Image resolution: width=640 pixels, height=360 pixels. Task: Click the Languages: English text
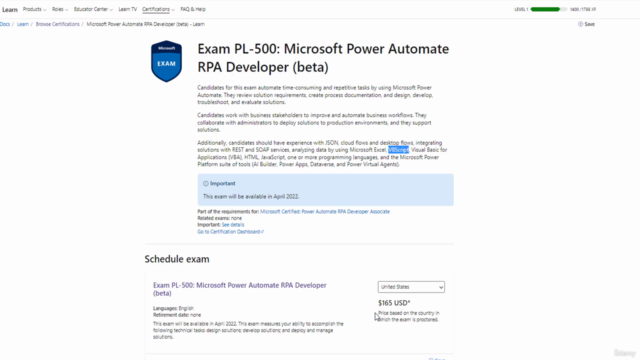click(x=173, y=308)
